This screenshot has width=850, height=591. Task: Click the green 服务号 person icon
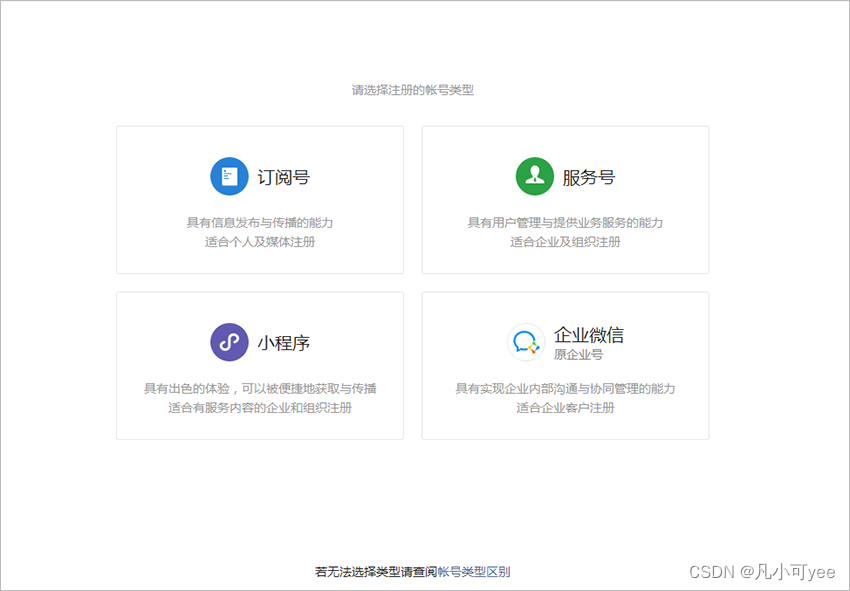(535, 176)
